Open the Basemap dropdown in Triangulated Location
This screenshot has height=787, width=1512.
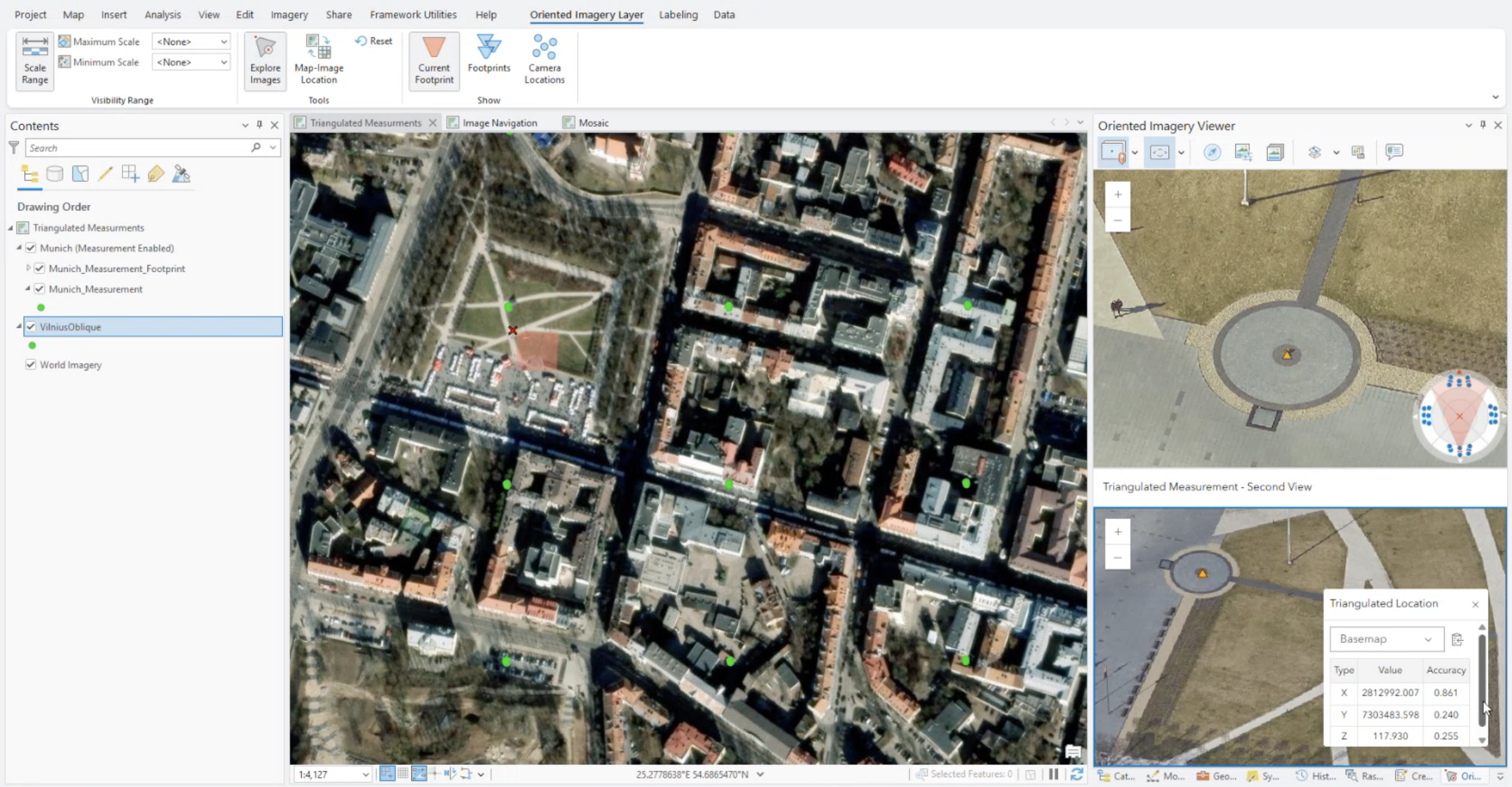[1386, 639]
